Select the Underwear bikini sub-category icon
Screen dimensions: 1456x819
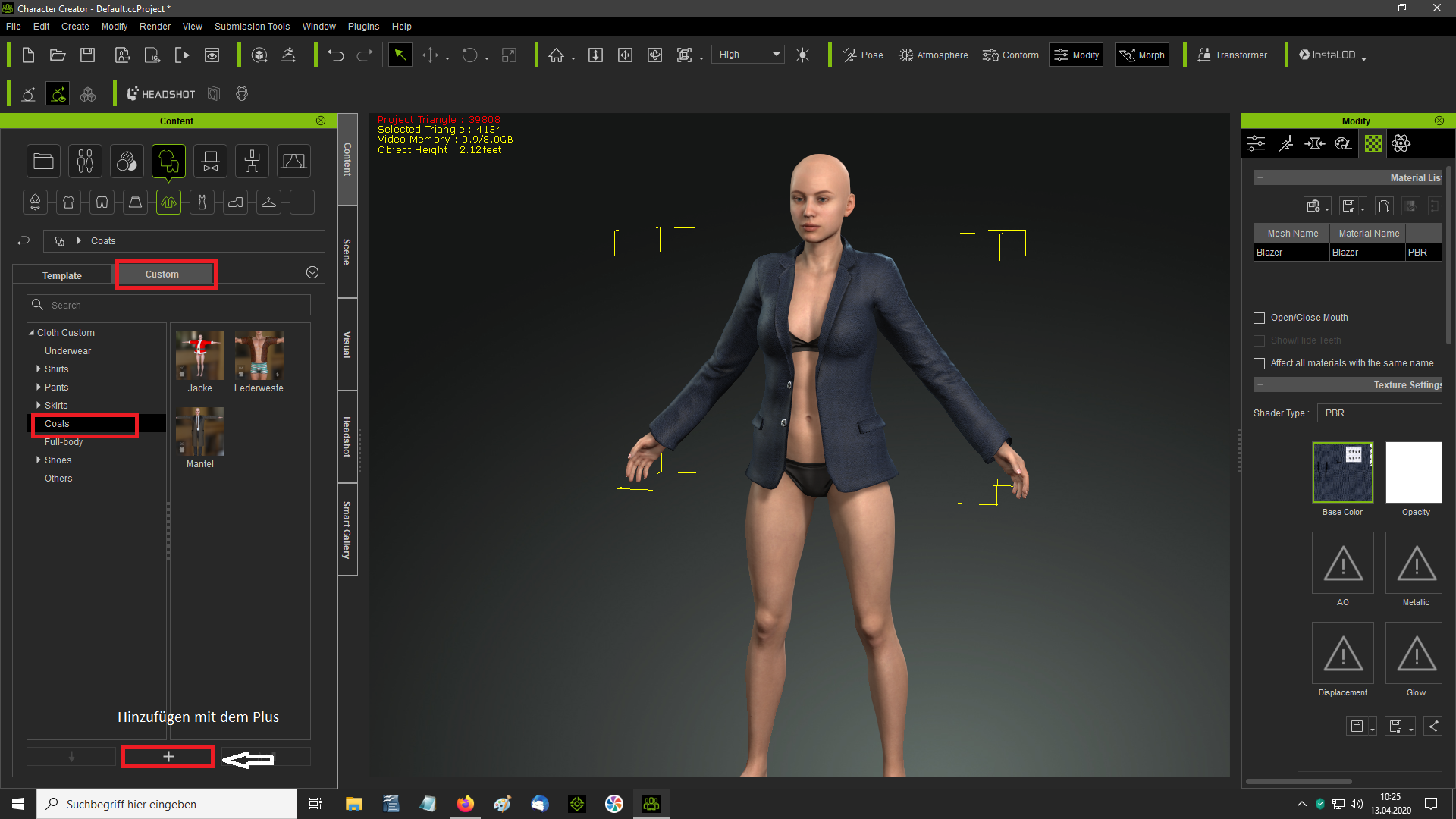tap(35, 202)
